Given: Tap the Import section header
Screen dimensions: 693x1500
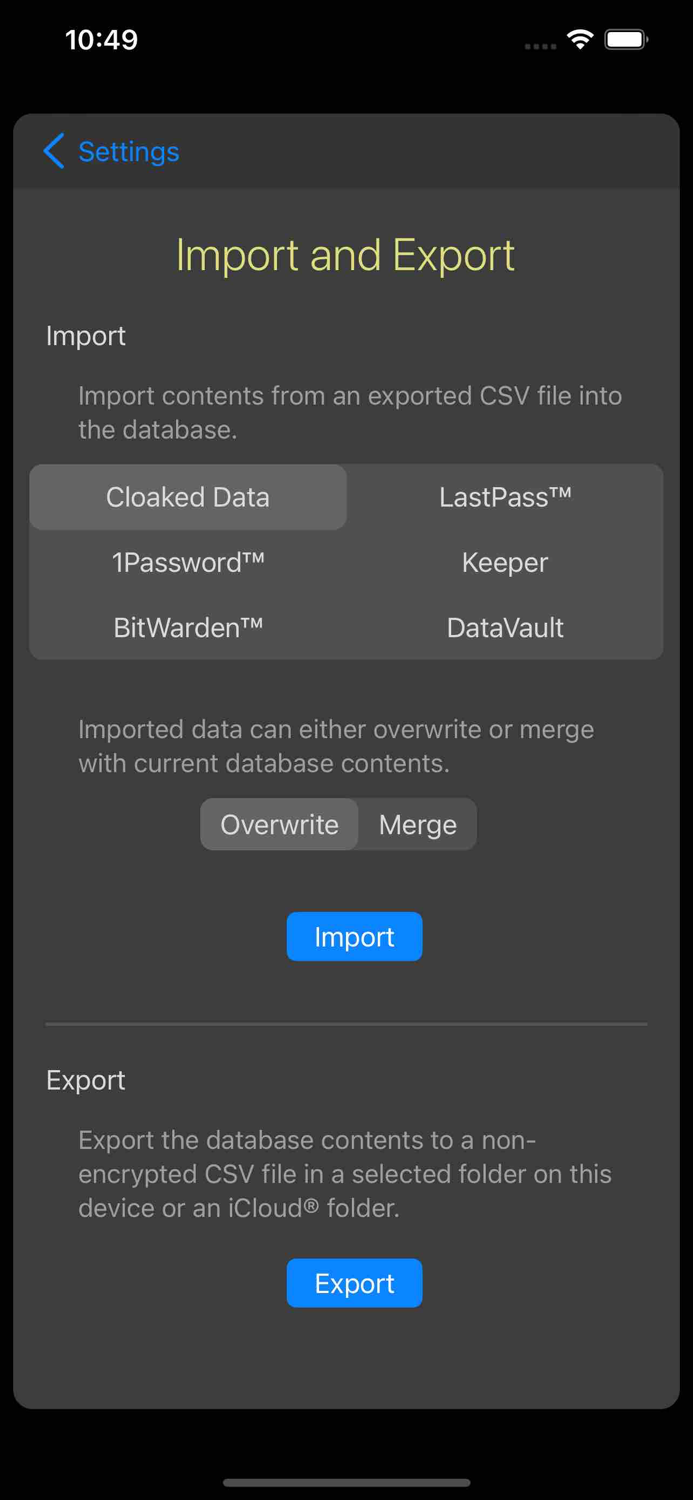Looking at the screenshot, I should [x=85, y=336].
